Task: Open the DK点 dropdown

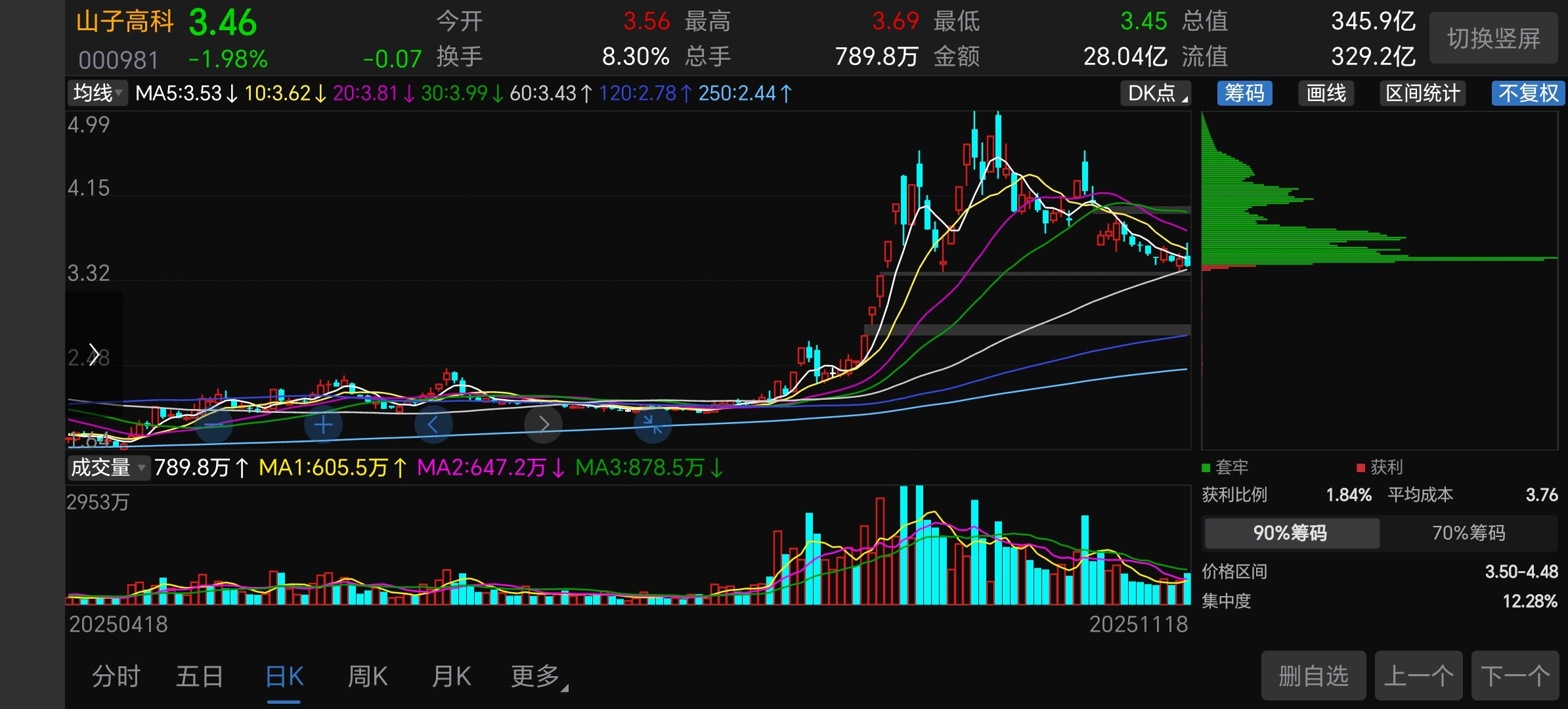Action: click(1156, 93)
